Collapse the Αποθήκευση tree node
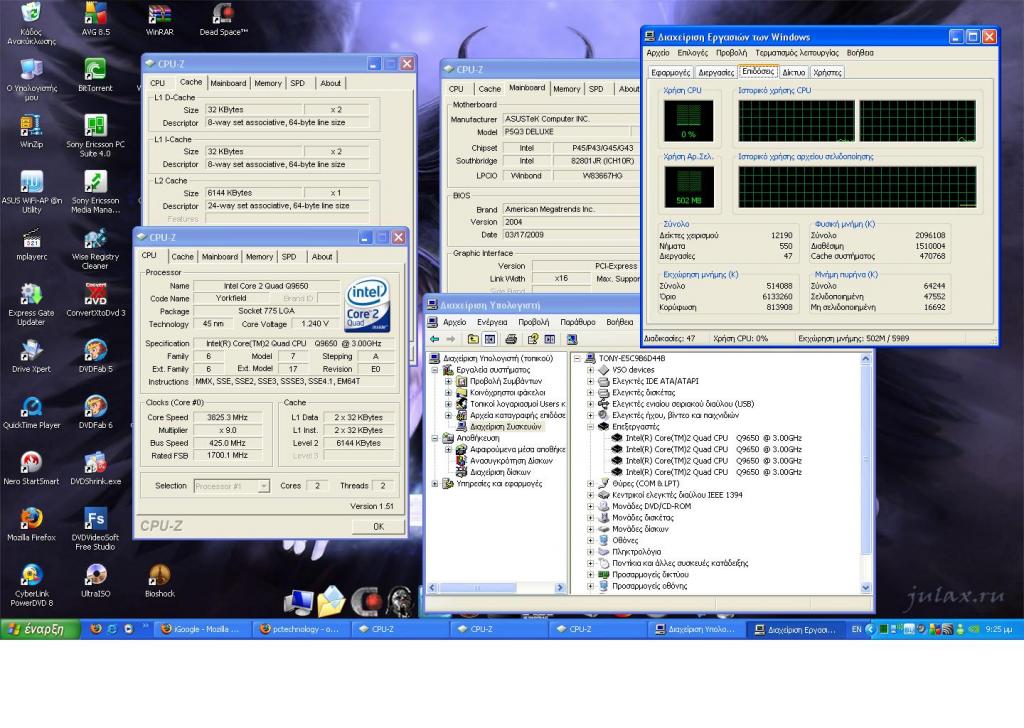The image size is (1024, 728). click(x=435, y=438)
